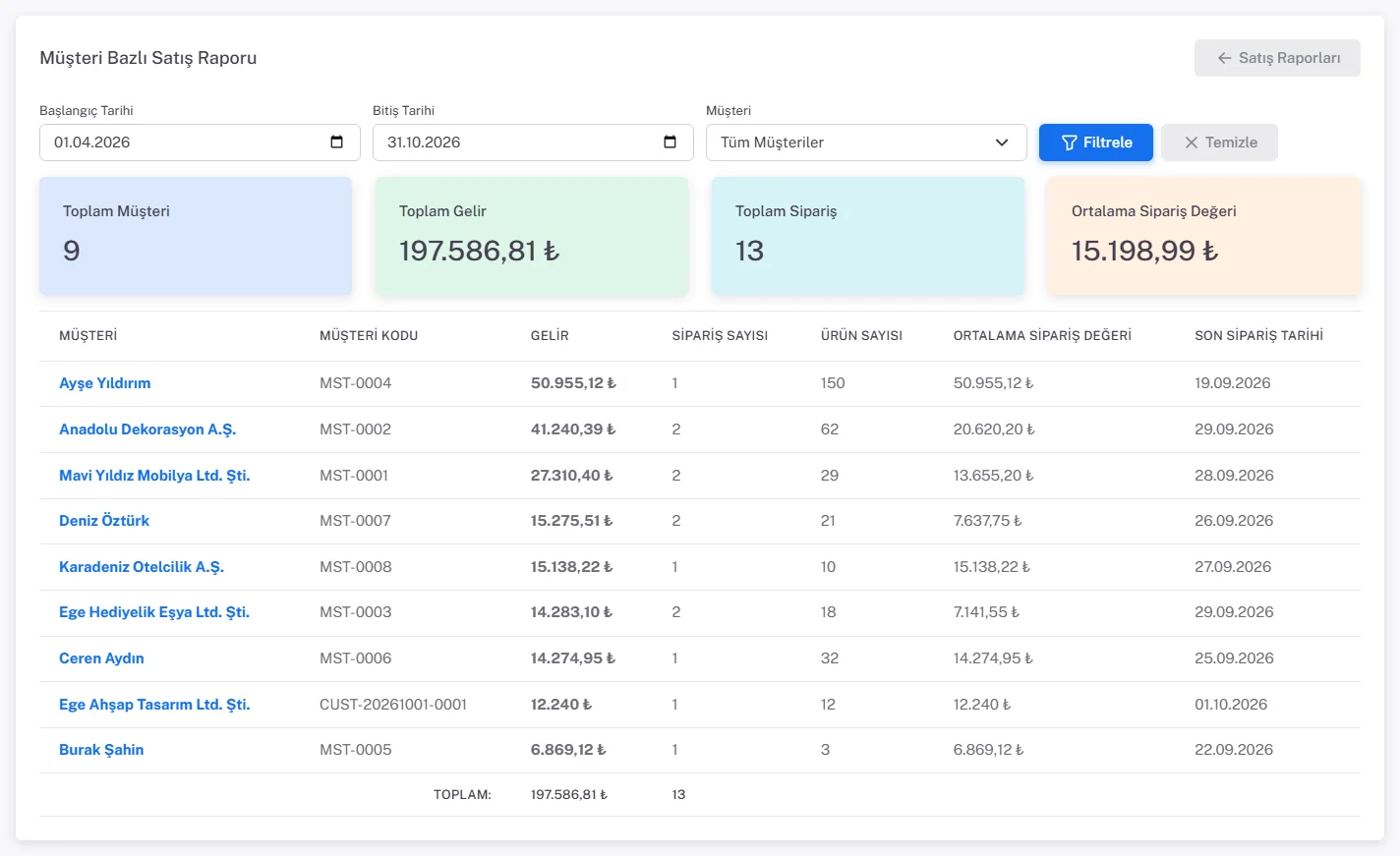Select revenue value 50.955,12 ₺ in Gelir column

[x=573, y=383]
